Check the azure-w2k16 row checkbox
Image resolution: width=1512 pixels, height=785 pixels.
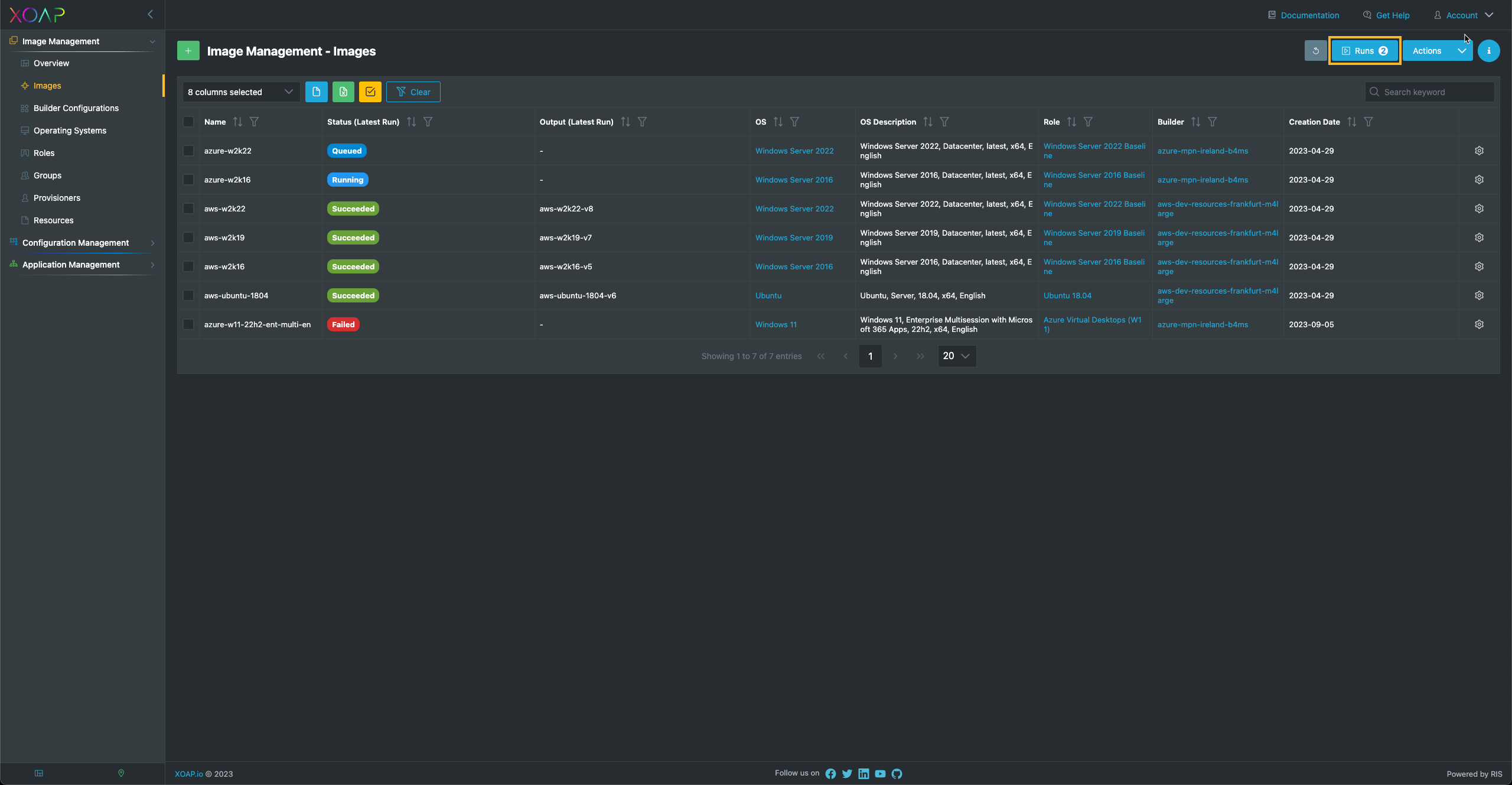pos(188,180)
